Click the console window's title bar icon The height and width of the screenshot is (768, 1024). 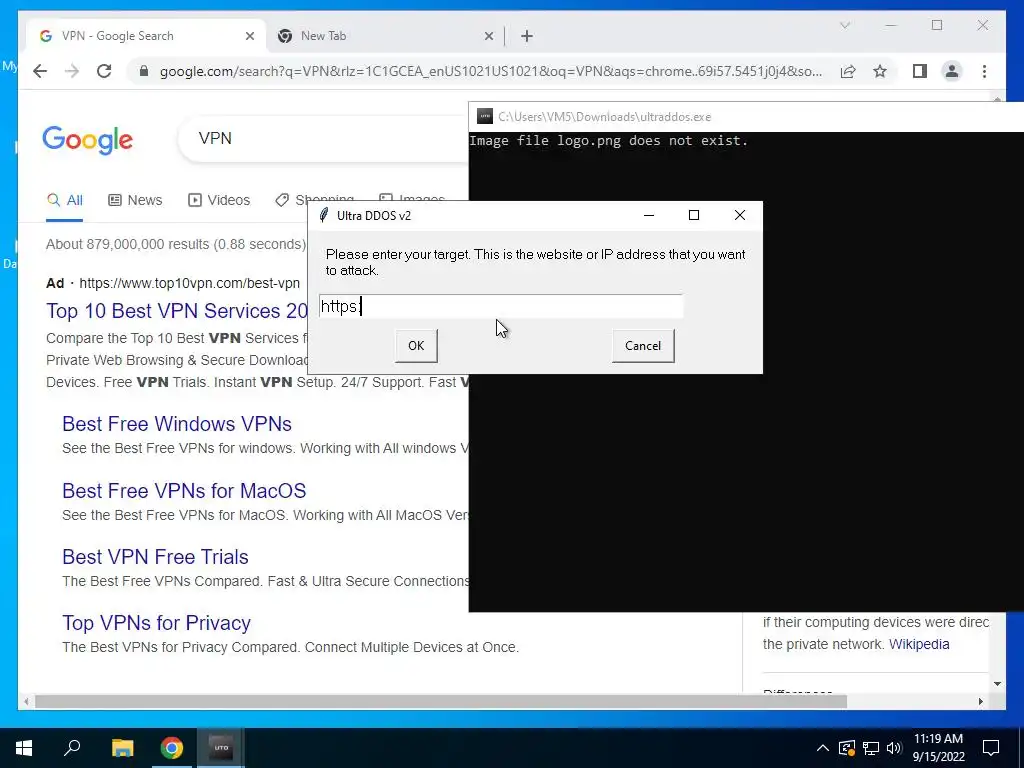pos(485,116)
